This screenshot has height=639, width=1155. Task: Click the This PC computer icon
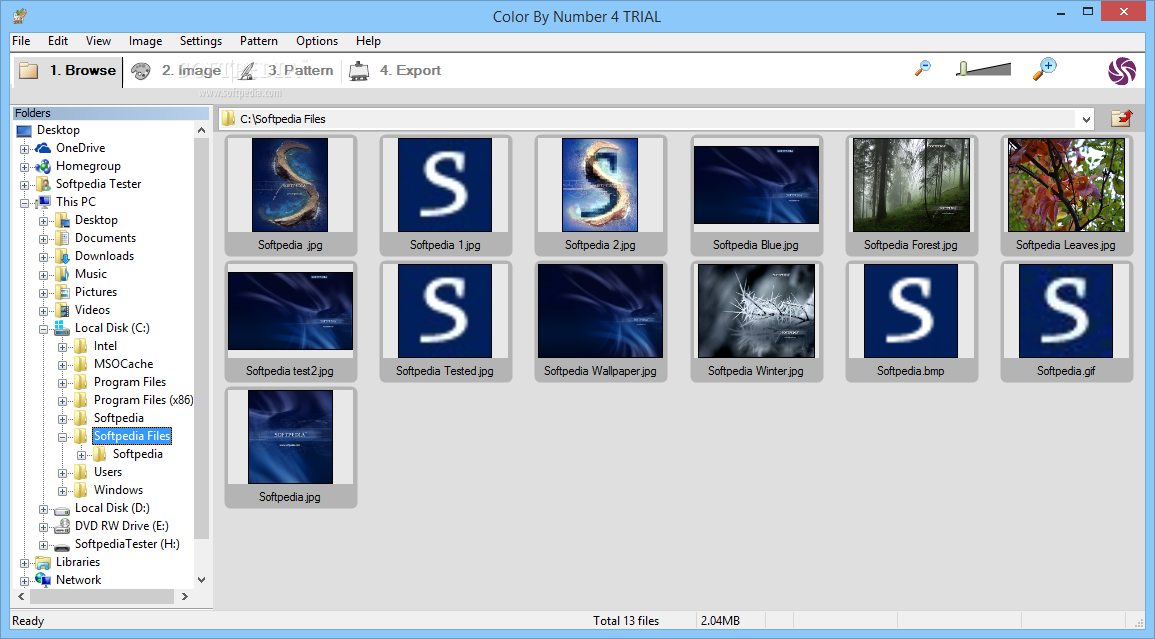[x=43, y=202]
